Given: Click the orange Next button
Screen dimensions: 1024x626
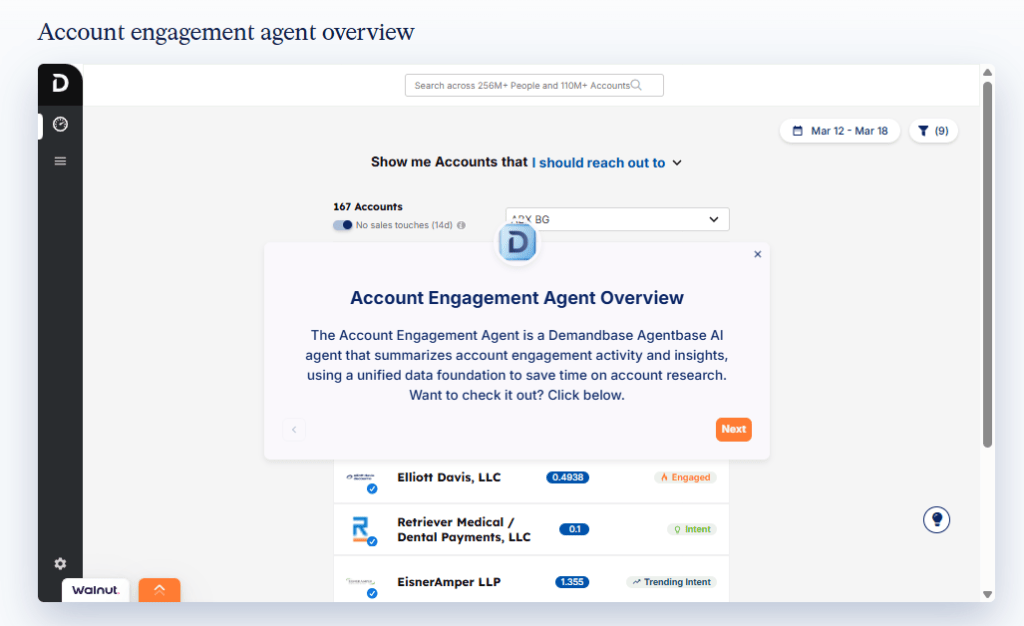Looking at the screenshot, I should [x=733, y=429].
